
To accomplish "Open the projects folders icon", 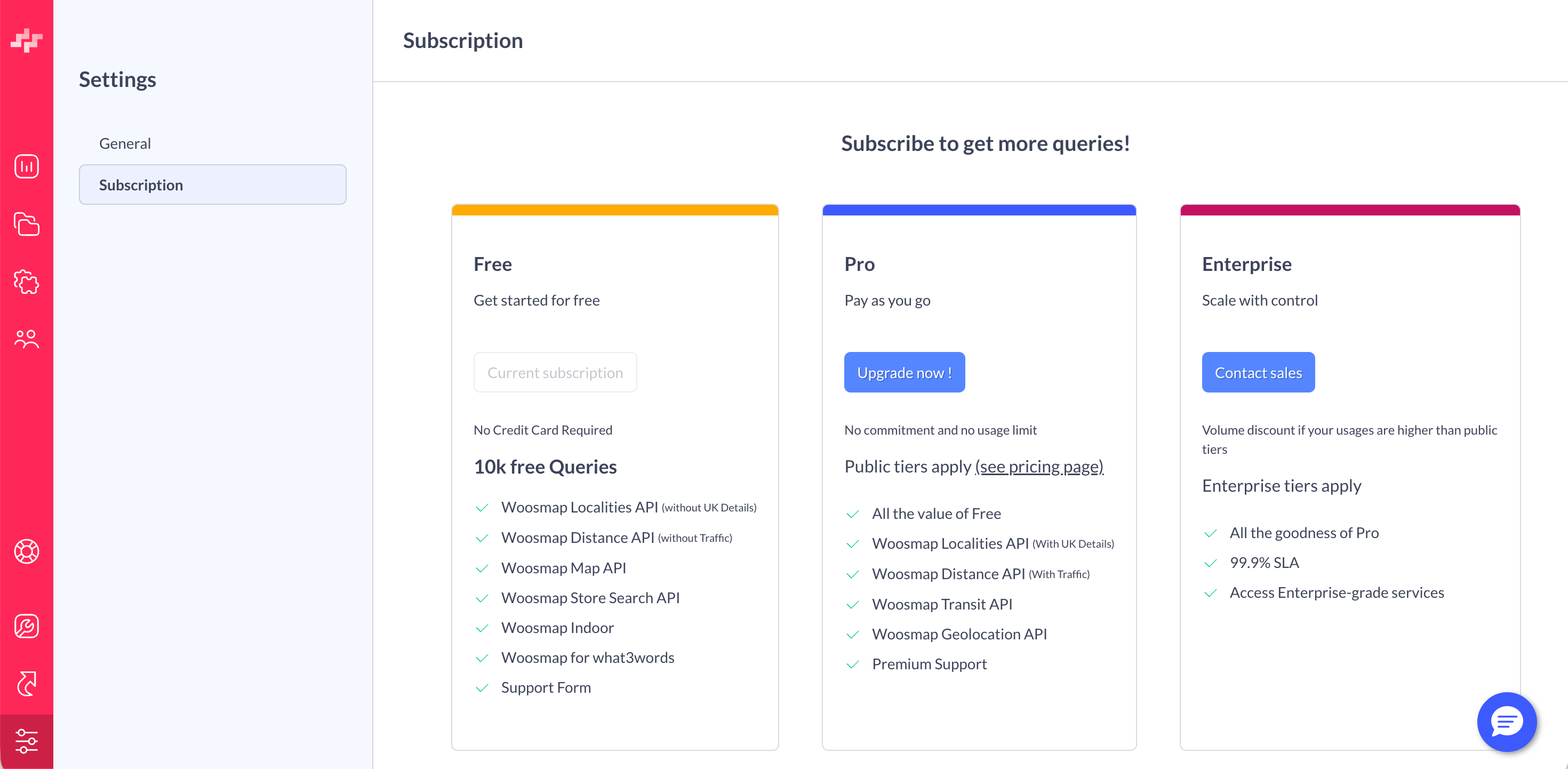I will coord(27,224).
